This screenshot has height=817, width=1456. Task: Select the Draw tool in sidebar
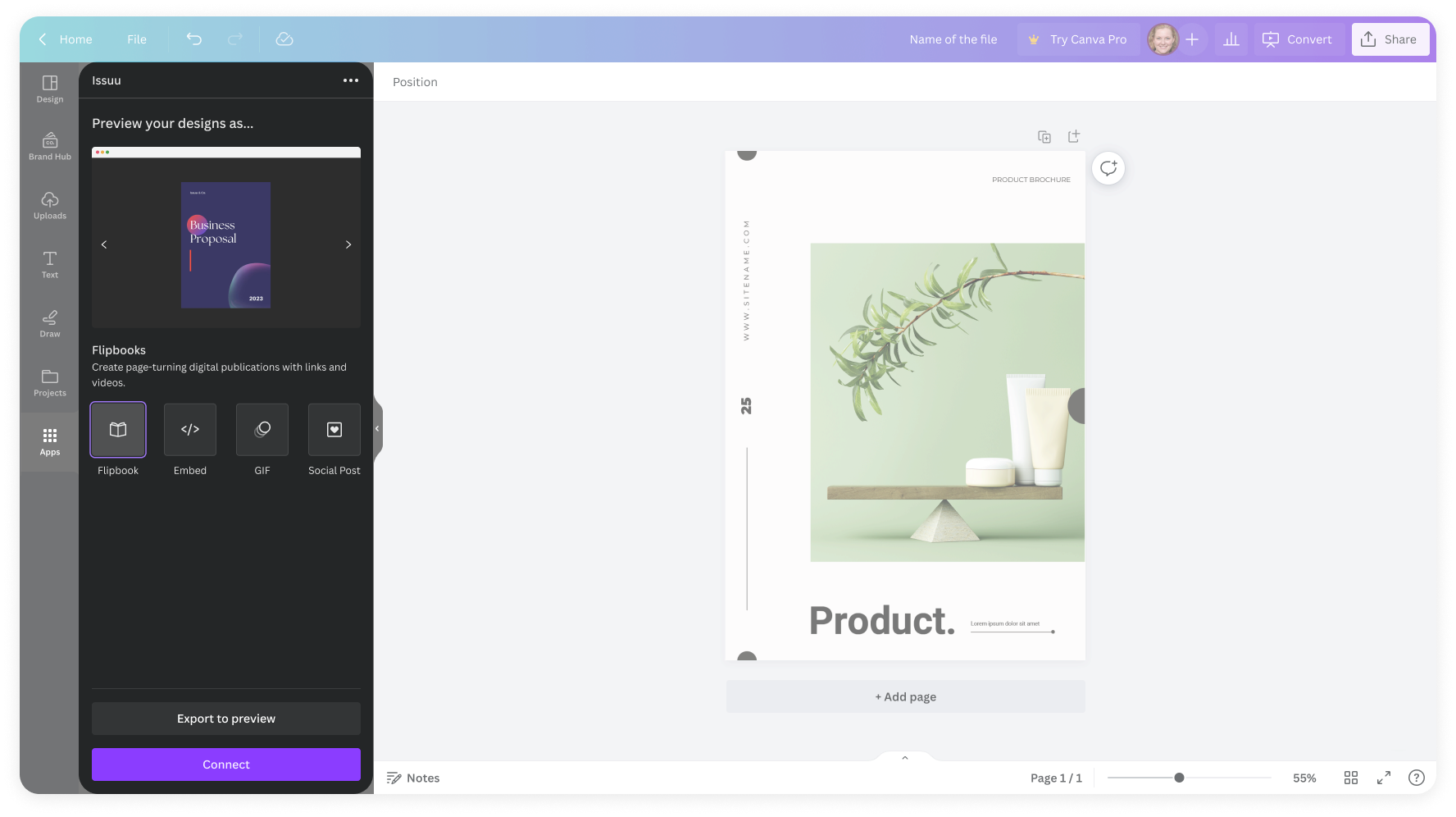[50, 323]
